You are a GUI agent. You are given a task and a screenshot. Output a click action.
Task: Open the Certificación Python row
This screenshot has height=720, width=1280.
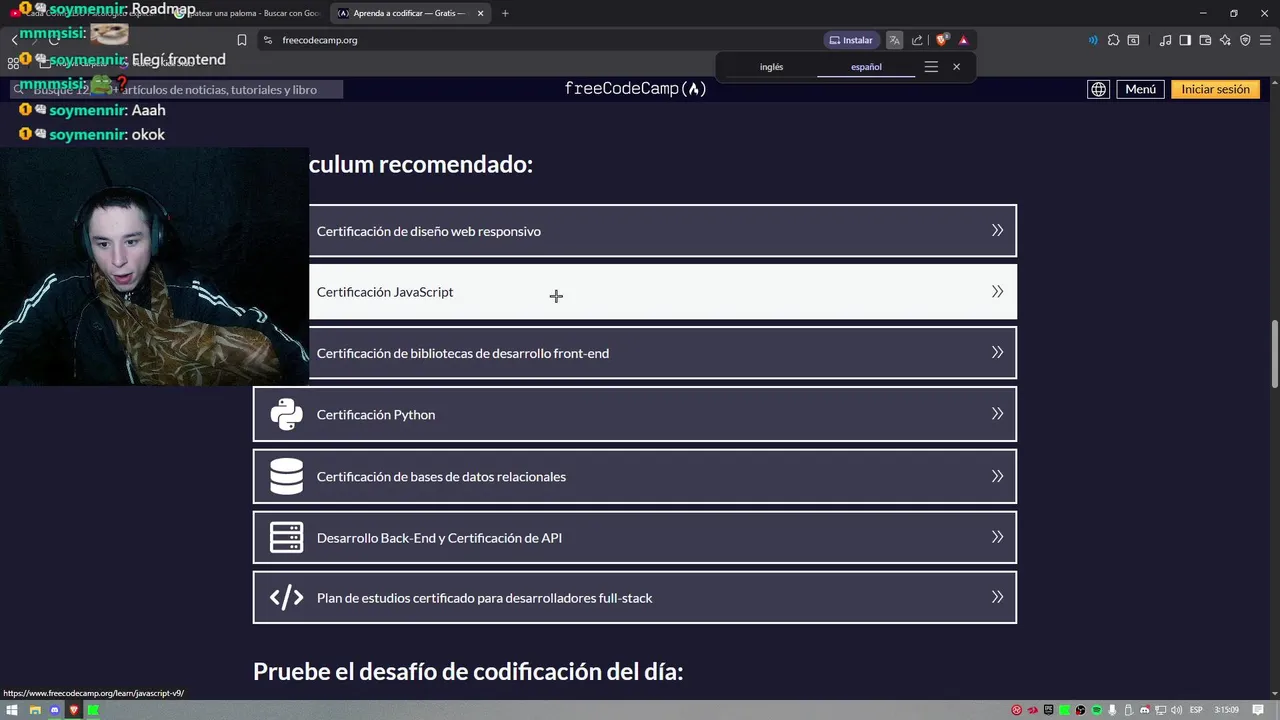click(635, 414)
